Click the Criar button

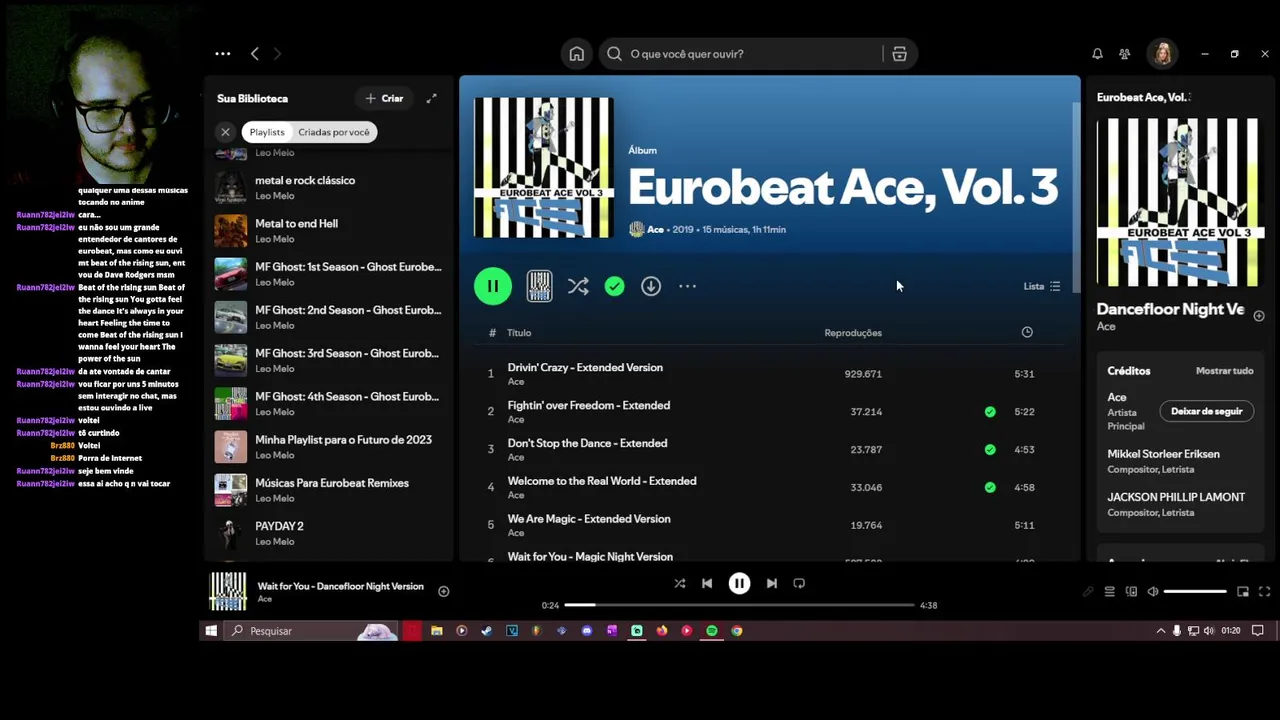[384, 98]
